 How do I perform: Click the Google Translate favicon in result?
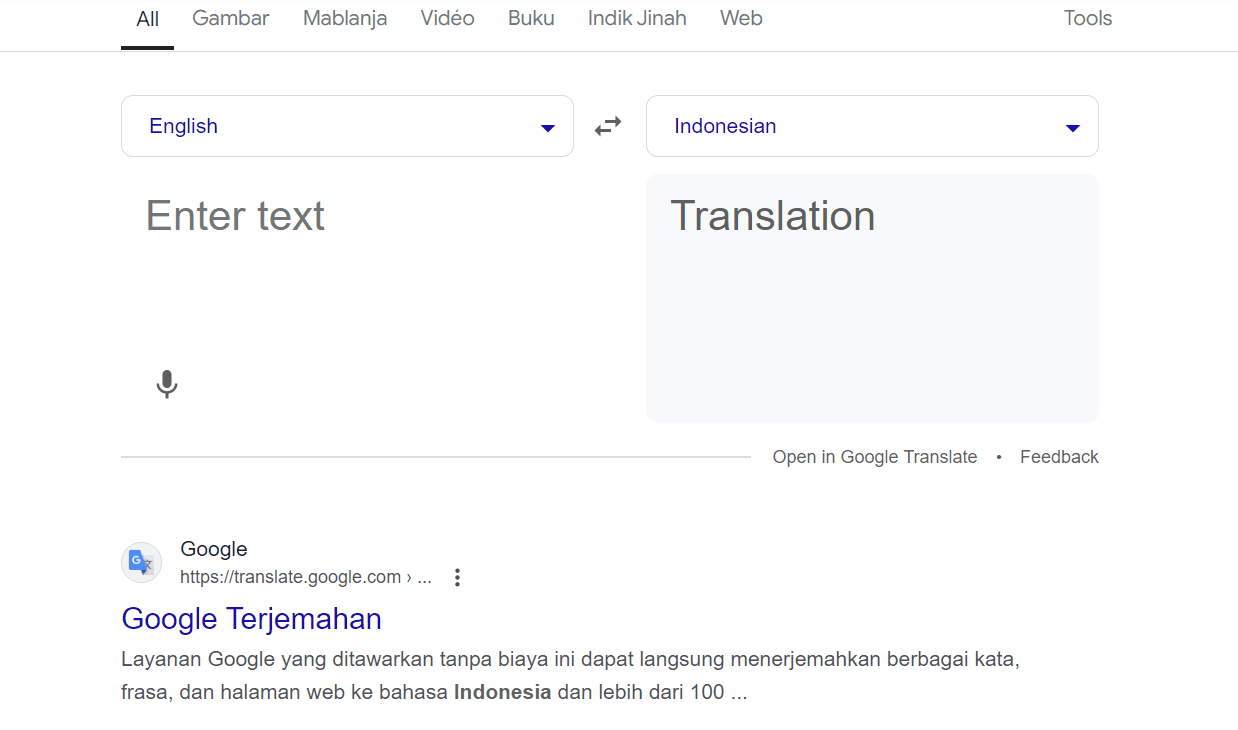[141, 563]
